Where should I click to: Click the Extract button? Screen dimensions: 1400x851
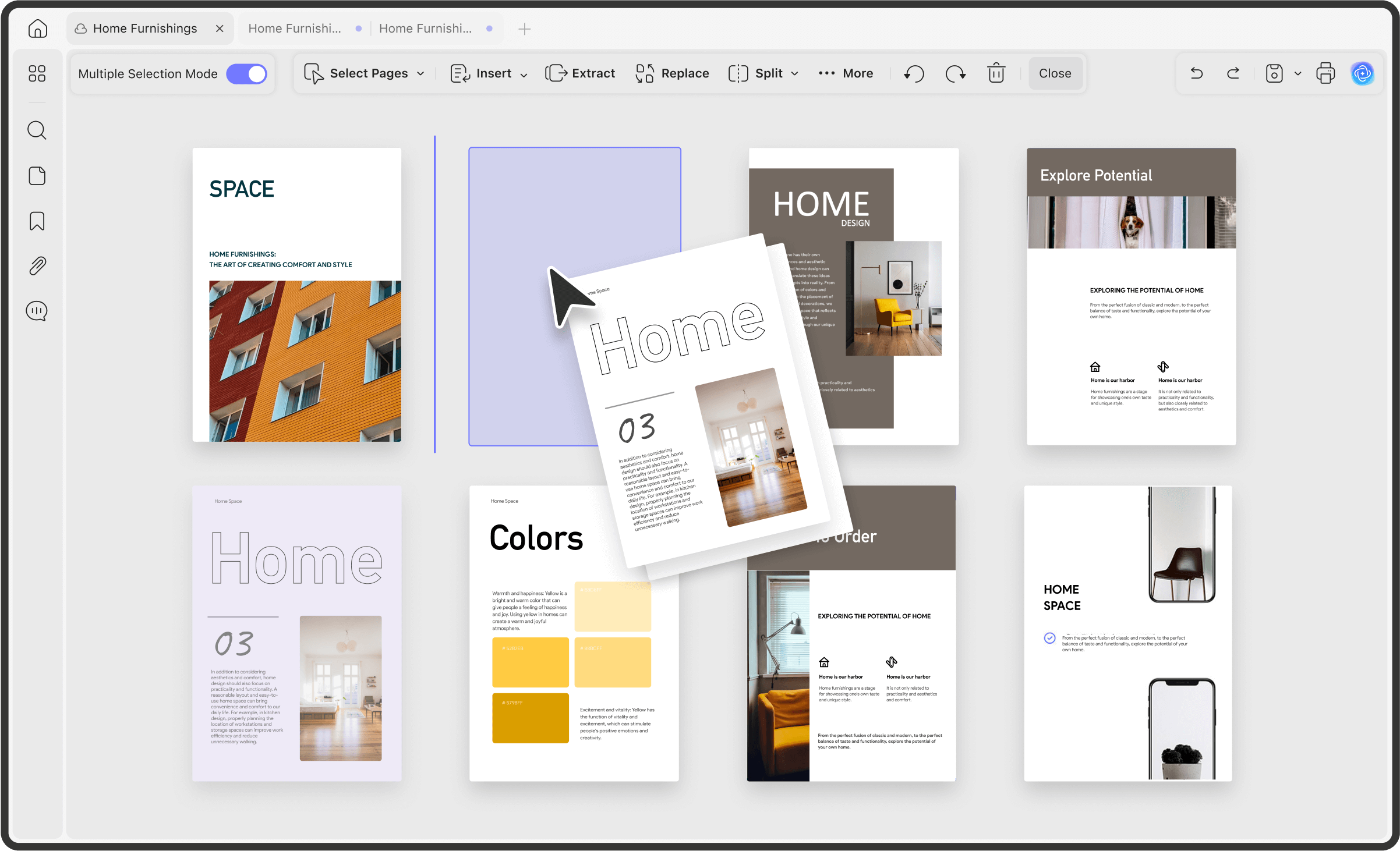580,73
